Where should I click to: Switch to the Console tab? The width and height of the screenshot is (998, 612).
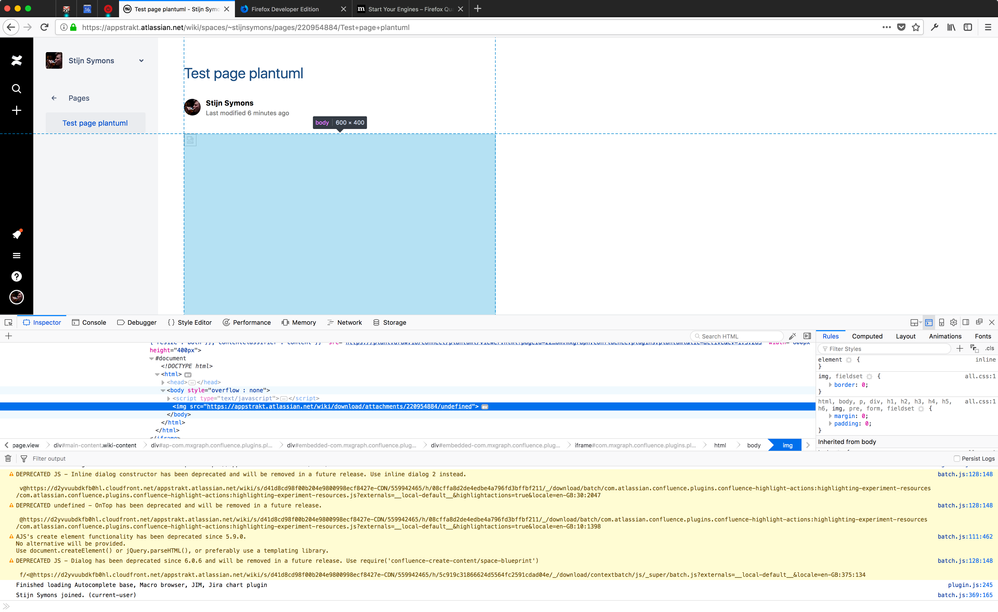88,323
